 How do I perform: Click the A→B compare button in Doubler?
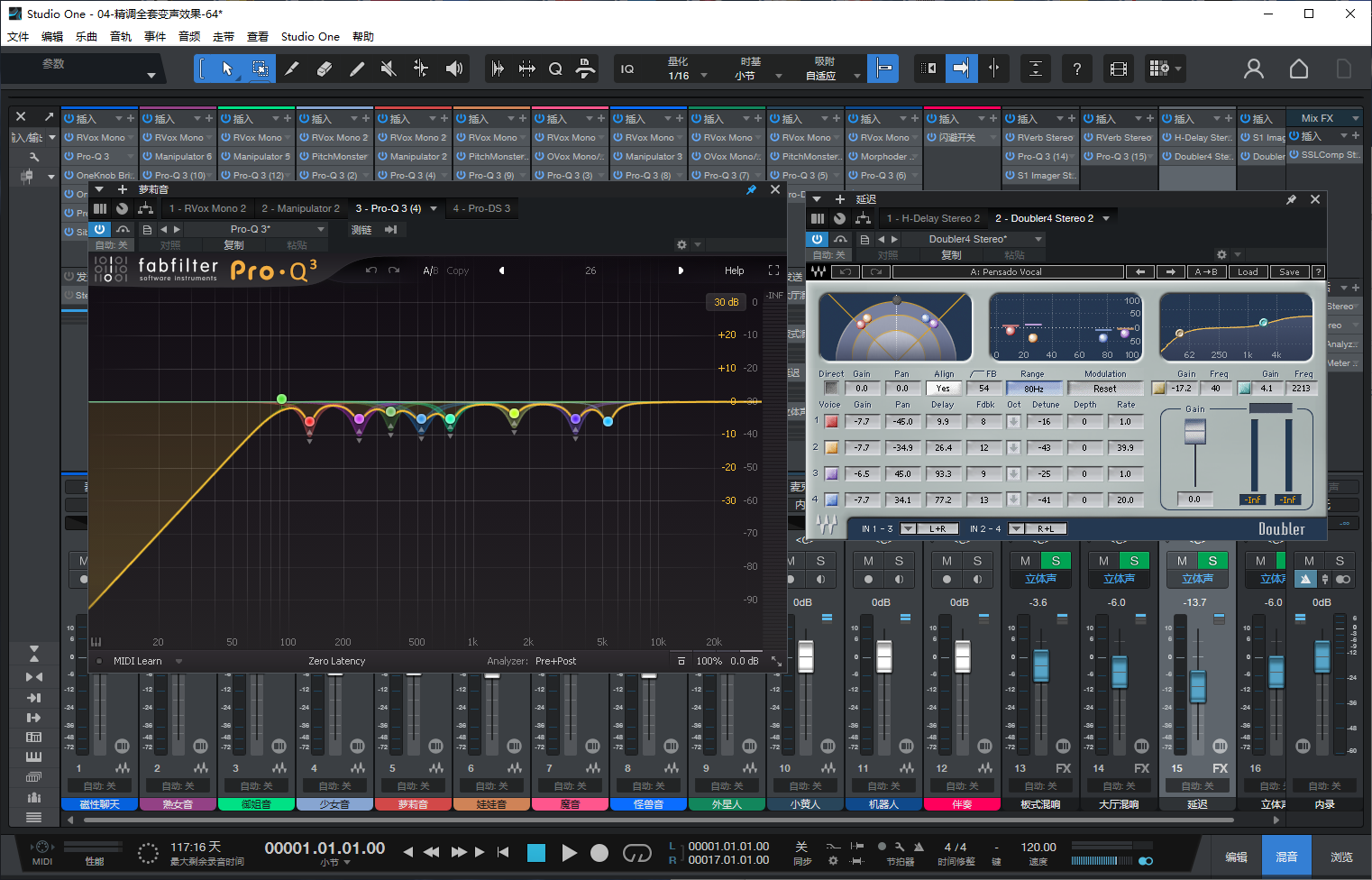1206,270
